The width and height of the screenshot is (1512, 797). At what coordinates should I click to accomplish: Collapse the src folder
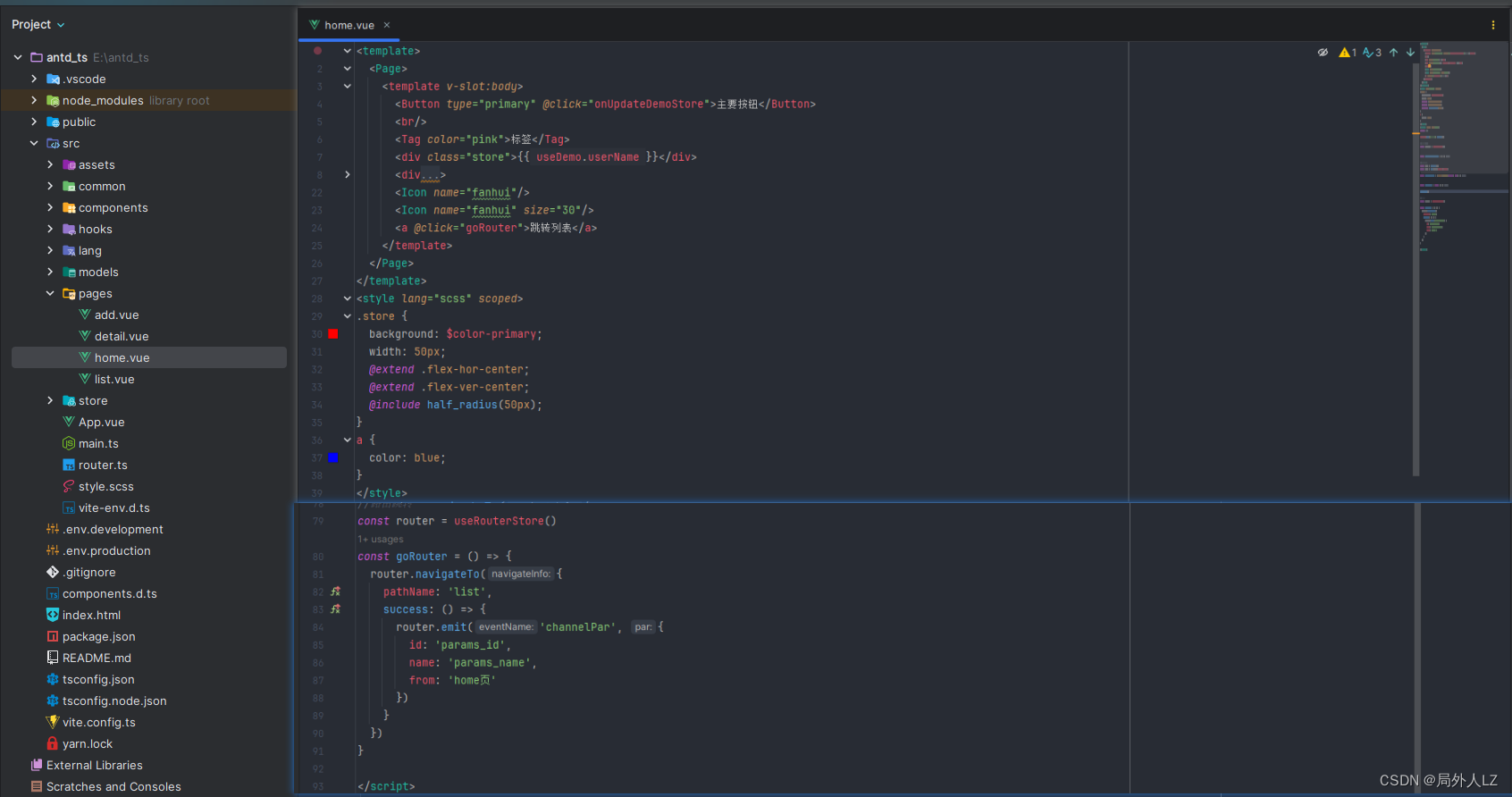34,143
